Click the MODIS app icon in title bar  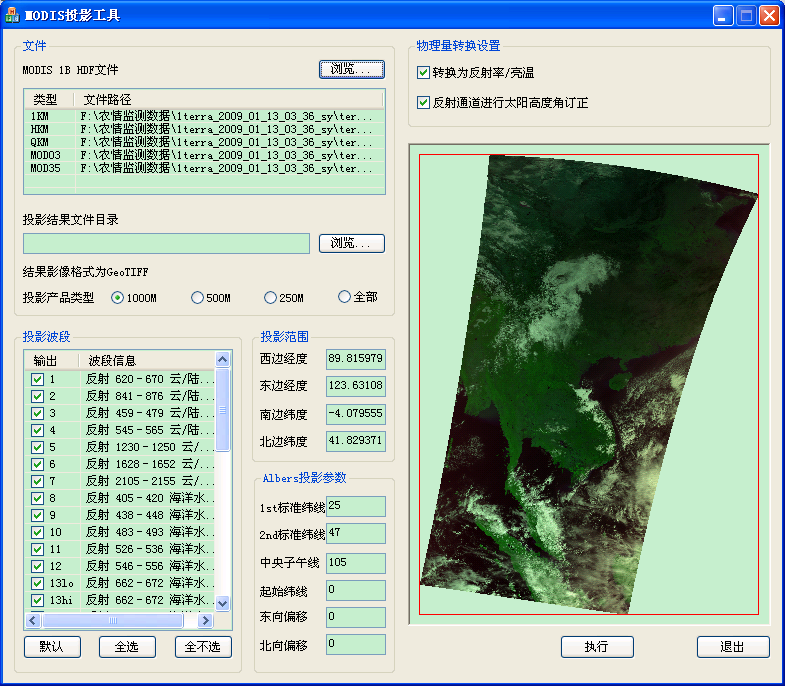tap(12, 15)
